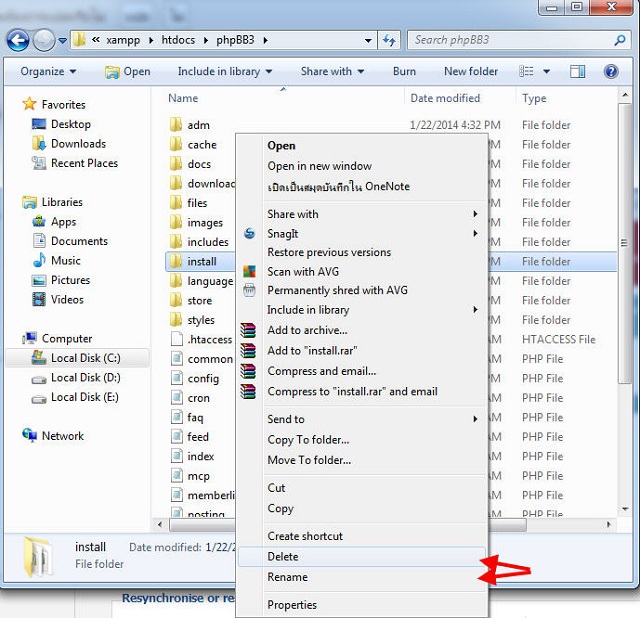Click htdocs in the address breadcrumb

pos(178,40)
